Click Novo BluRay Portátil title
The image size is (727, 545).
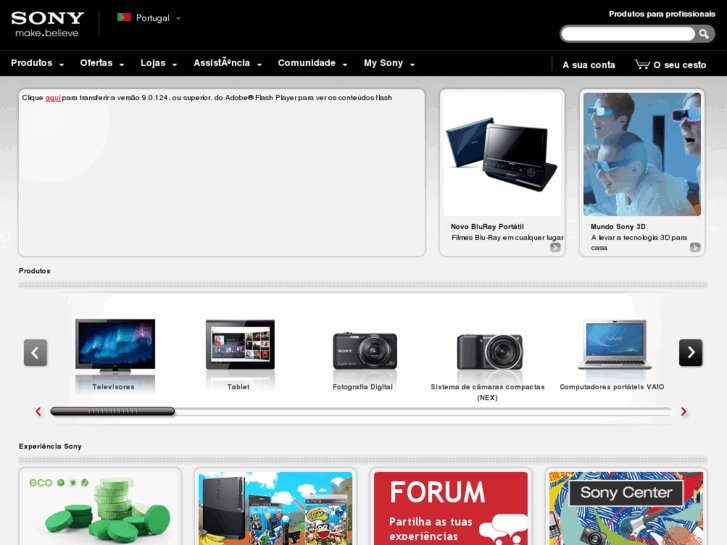coord(487,227)
